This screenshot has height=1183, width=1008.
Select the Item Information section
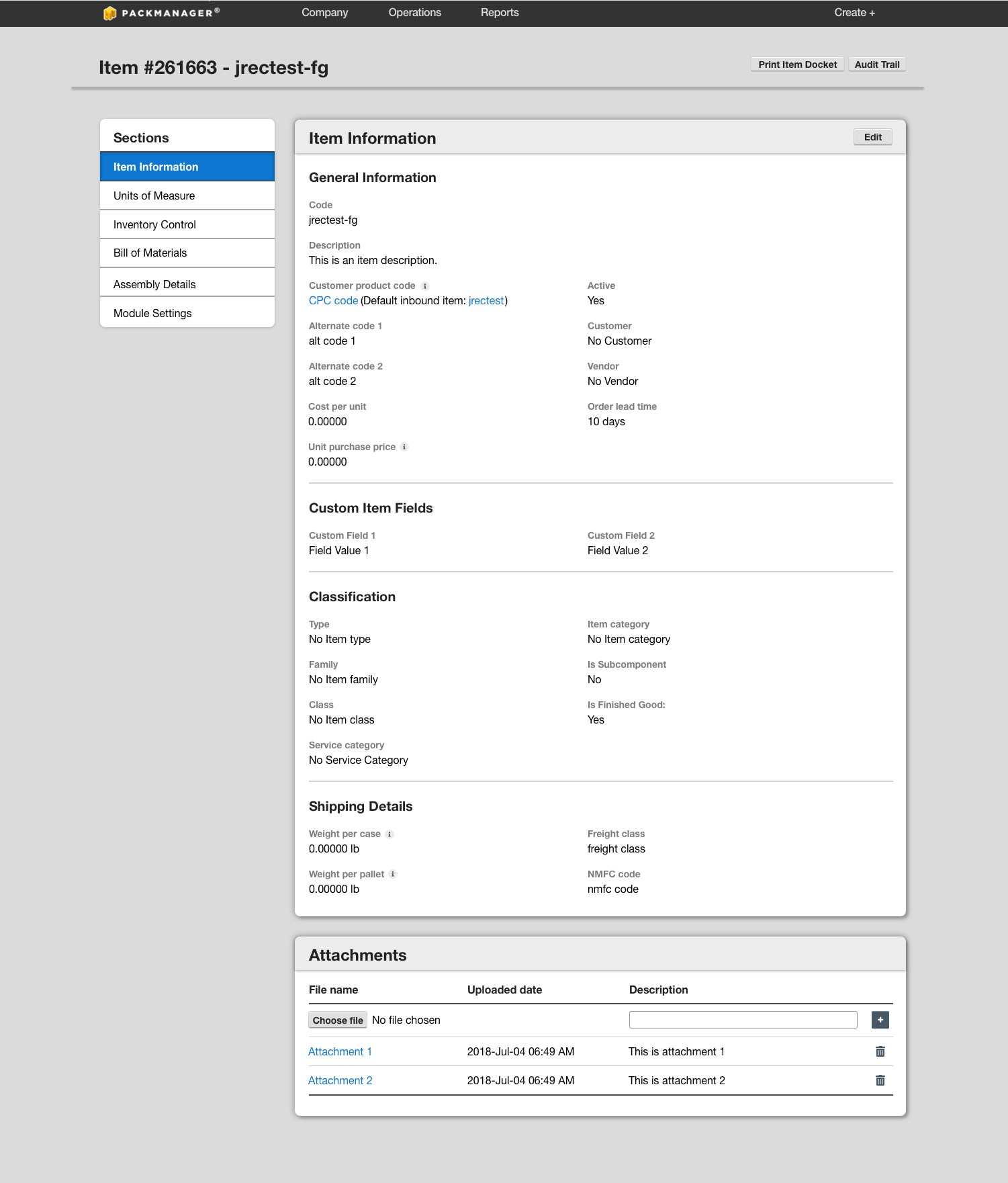coord(187,167)
